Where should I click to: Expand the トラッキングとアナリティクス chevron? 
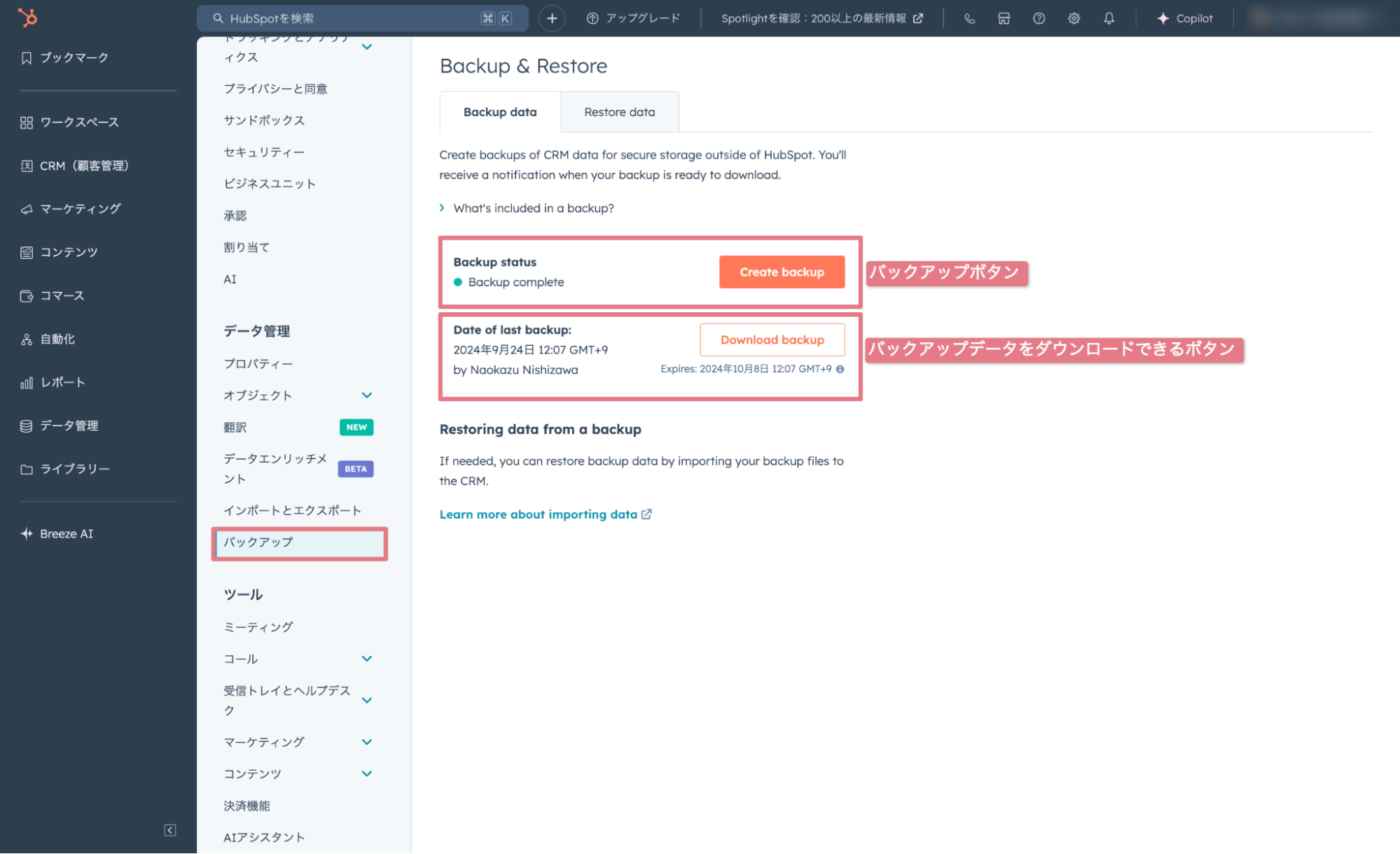tap(367, 47)
